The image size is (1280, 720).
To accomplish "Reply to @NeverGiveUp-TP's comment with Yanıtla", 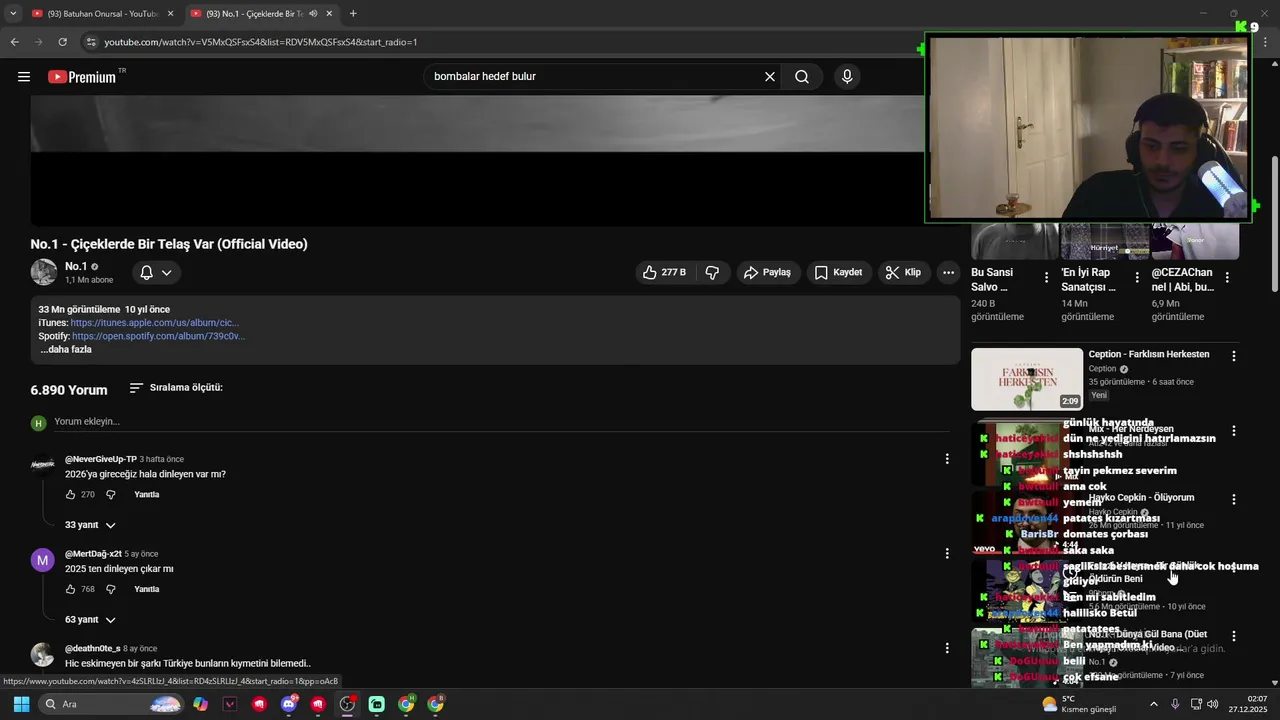I will tap(147, 494).
